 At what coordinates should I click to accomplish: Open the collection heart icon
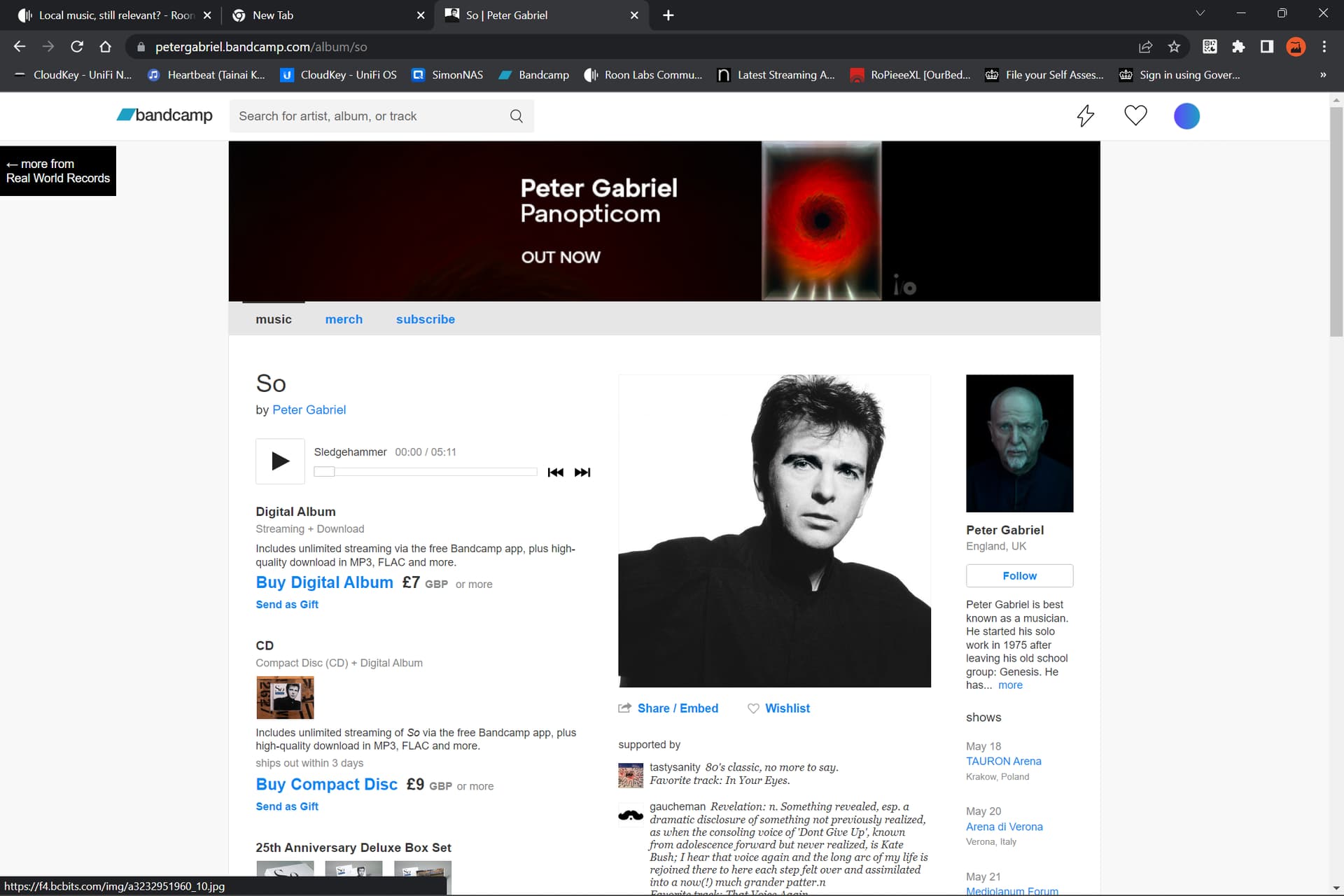[1135, 115]
